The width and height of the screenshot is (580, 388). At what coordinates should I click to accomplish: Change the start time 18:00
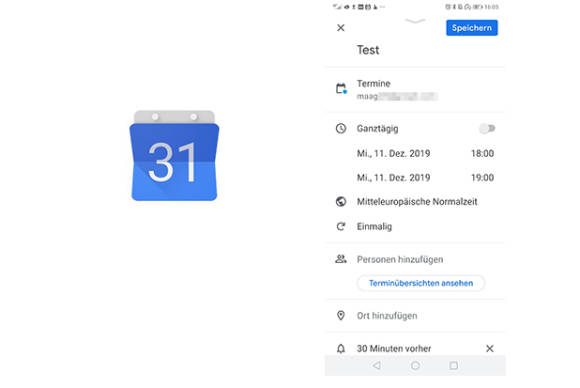pos(482,153)
